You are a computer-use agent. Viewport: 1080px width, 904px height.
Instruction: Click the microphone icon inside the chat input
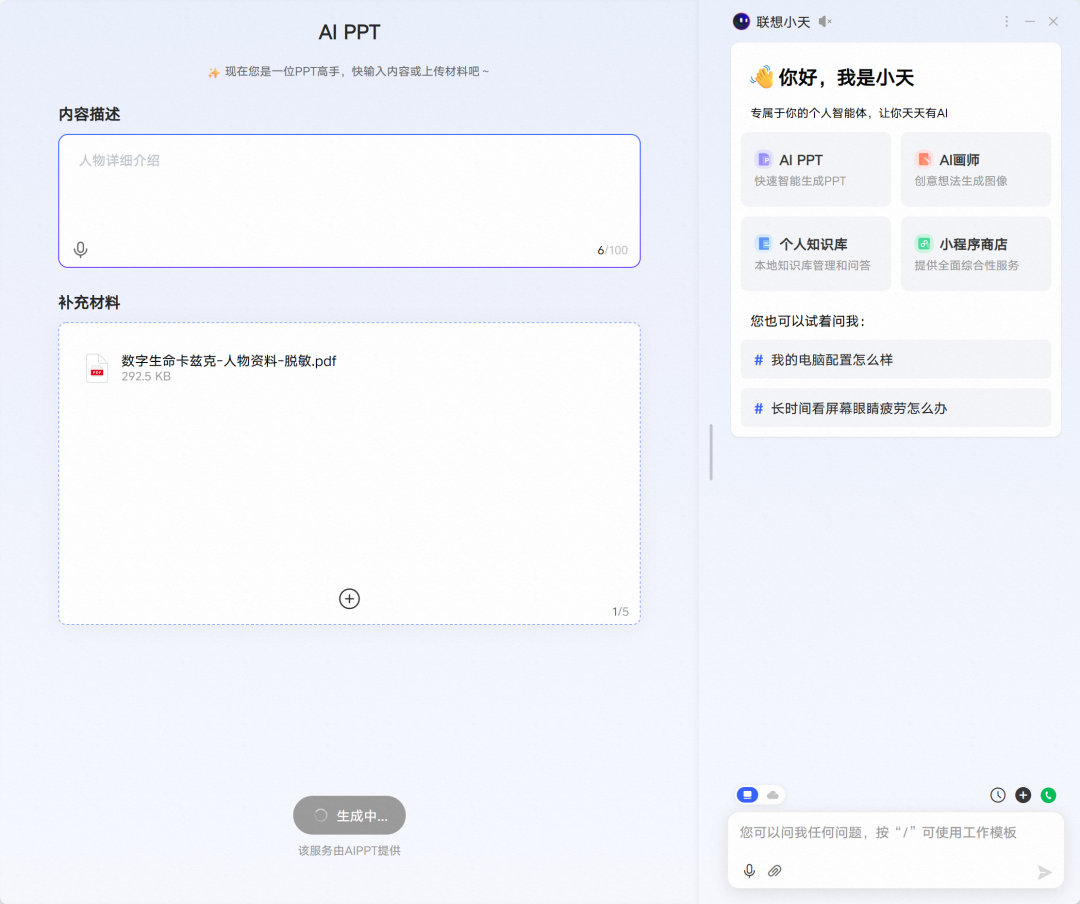click(x=749, y=871)
